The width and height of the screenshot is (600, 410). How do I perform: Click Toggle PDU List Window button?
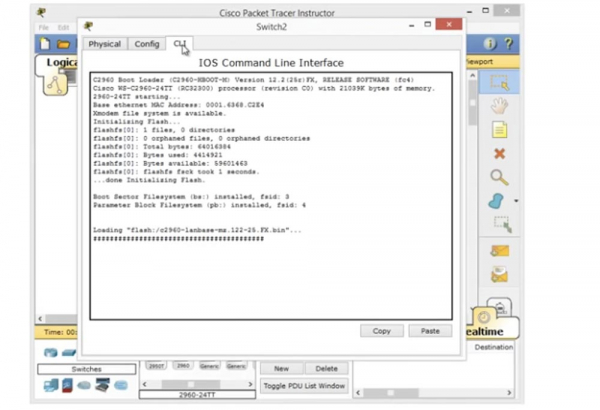pos(303,385)
